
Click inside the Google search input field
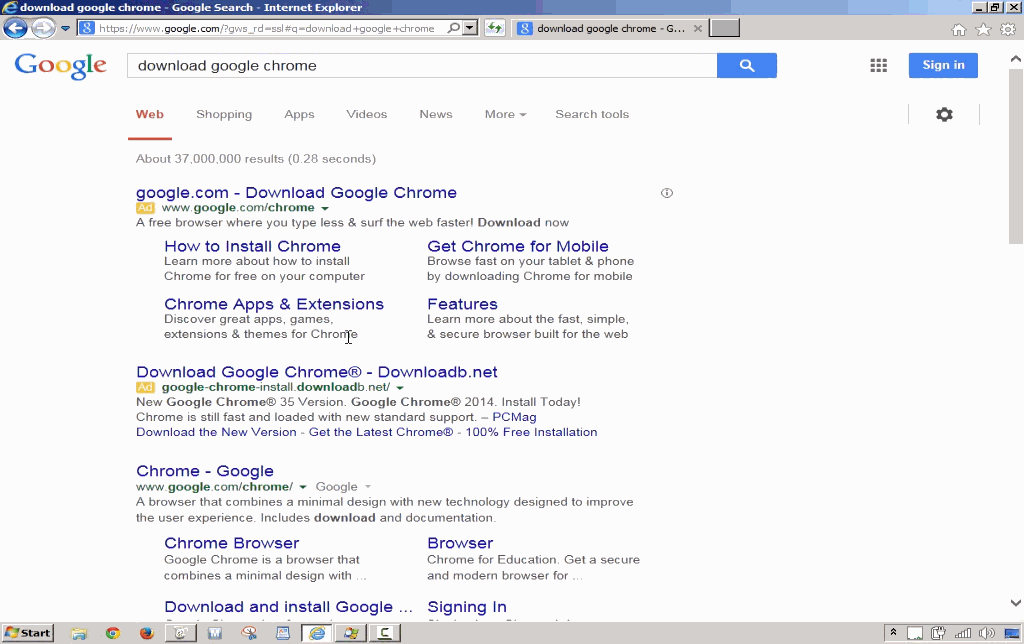422,65
